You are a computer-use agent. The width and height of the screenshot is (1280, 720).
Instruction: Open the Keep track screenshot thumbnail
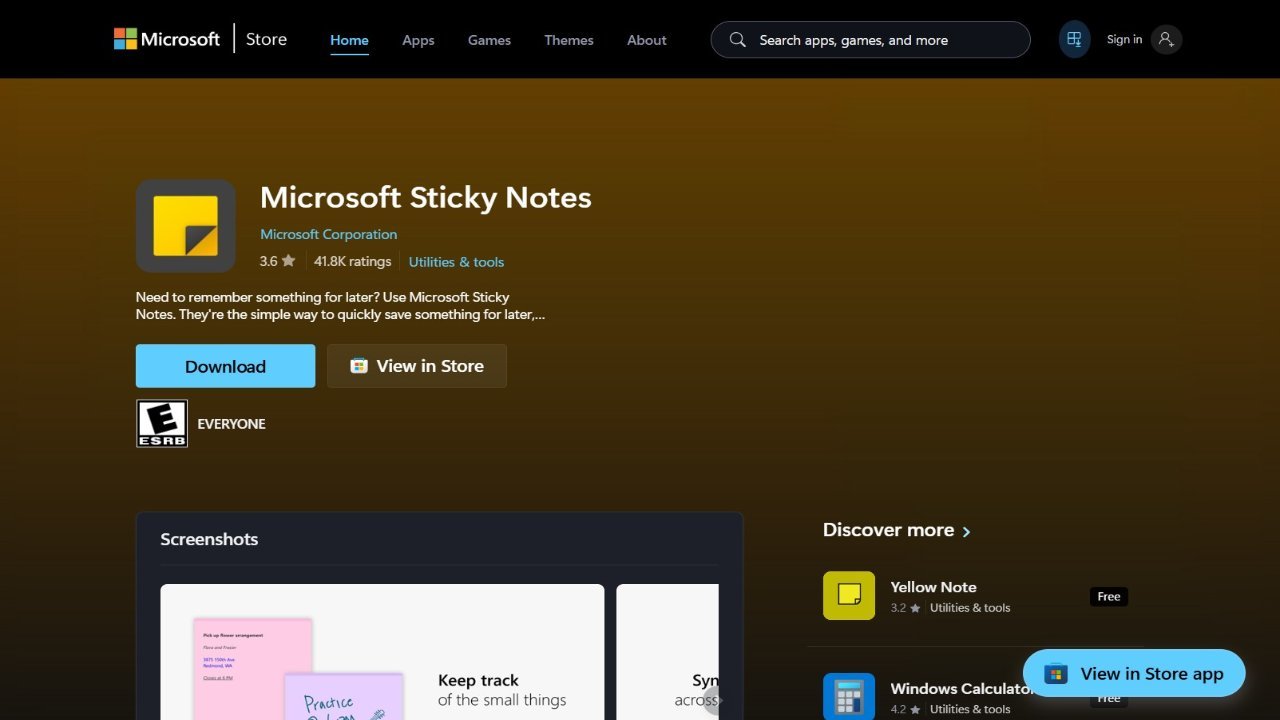coord(382,652)
